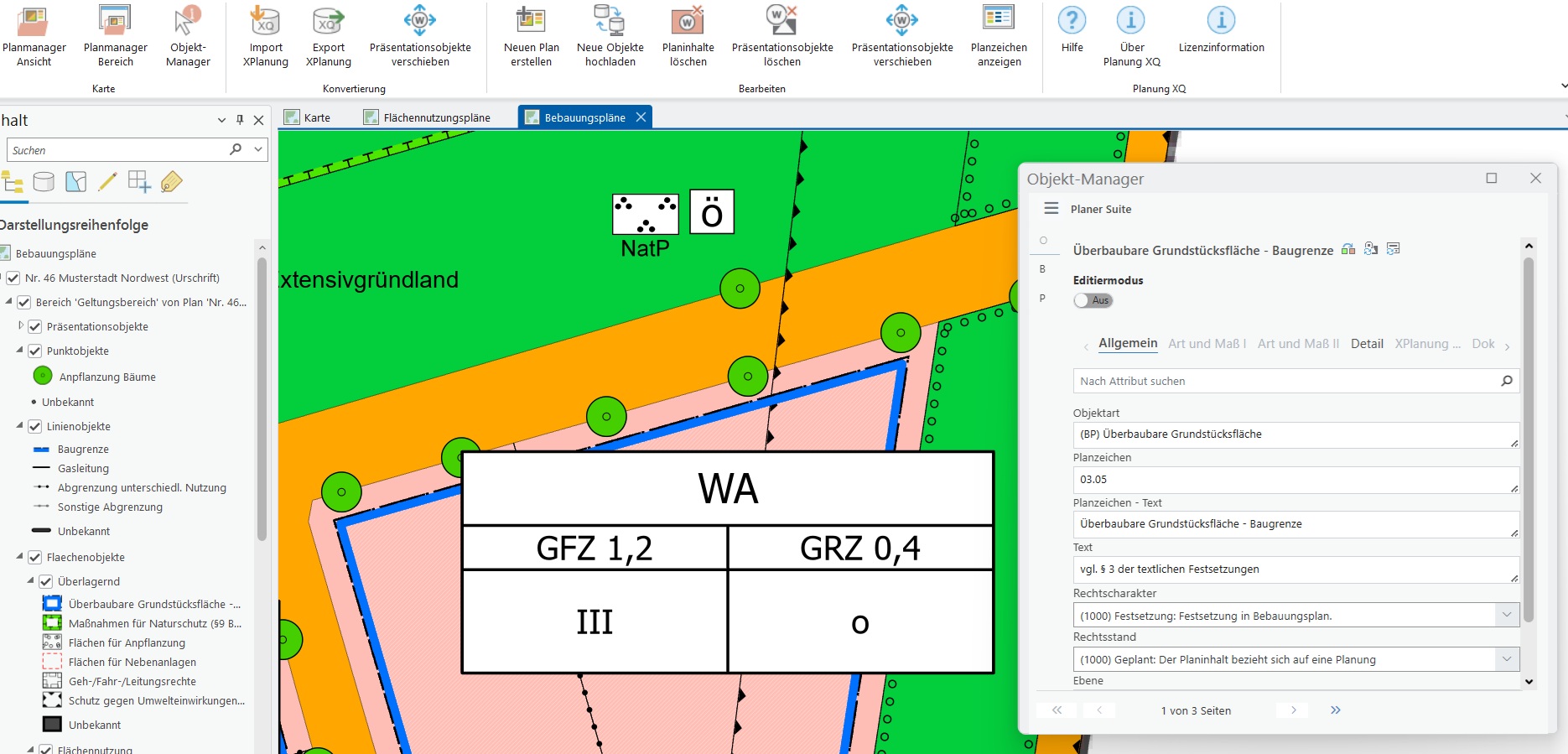
Task: Click the Baugrenze blue line legend swatch
Action: click(41, 450)
